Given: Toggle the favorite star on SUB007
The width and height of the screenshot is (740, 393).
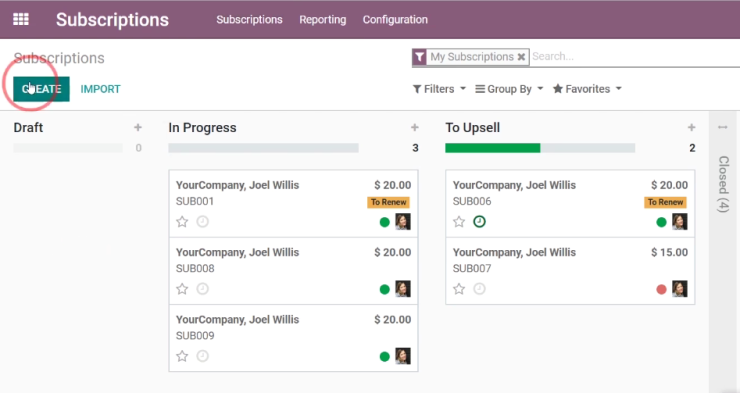Looking at the screenshot, I should coord(459,289).
